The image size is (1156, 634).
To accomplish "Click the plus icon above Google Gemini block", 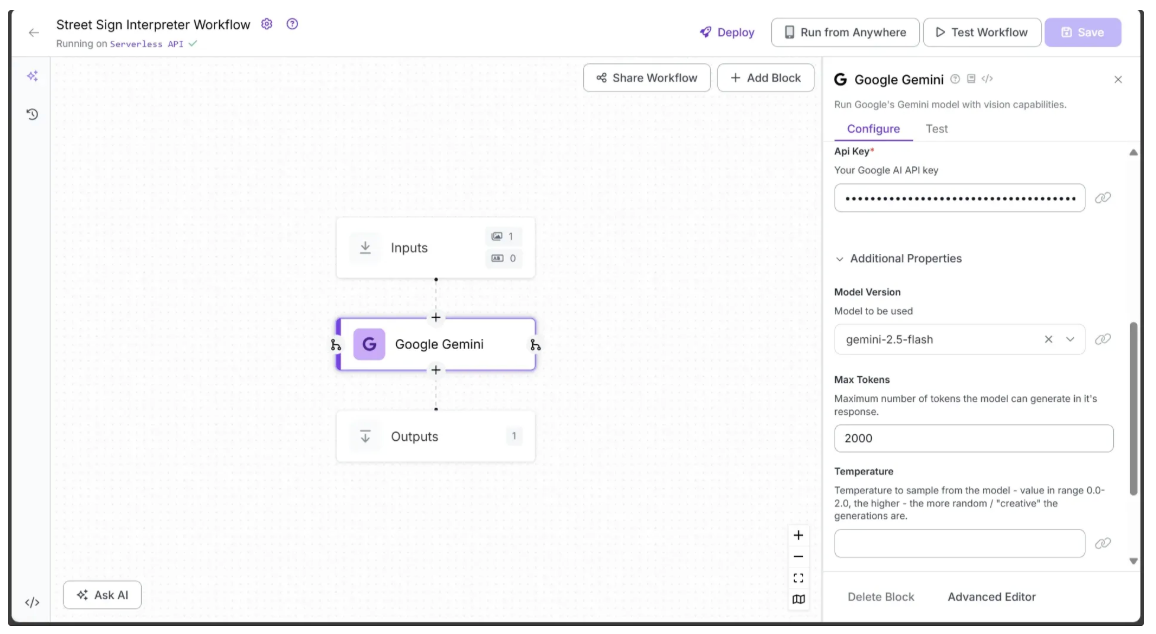I will pyautogui.click(x=436, y=317).
